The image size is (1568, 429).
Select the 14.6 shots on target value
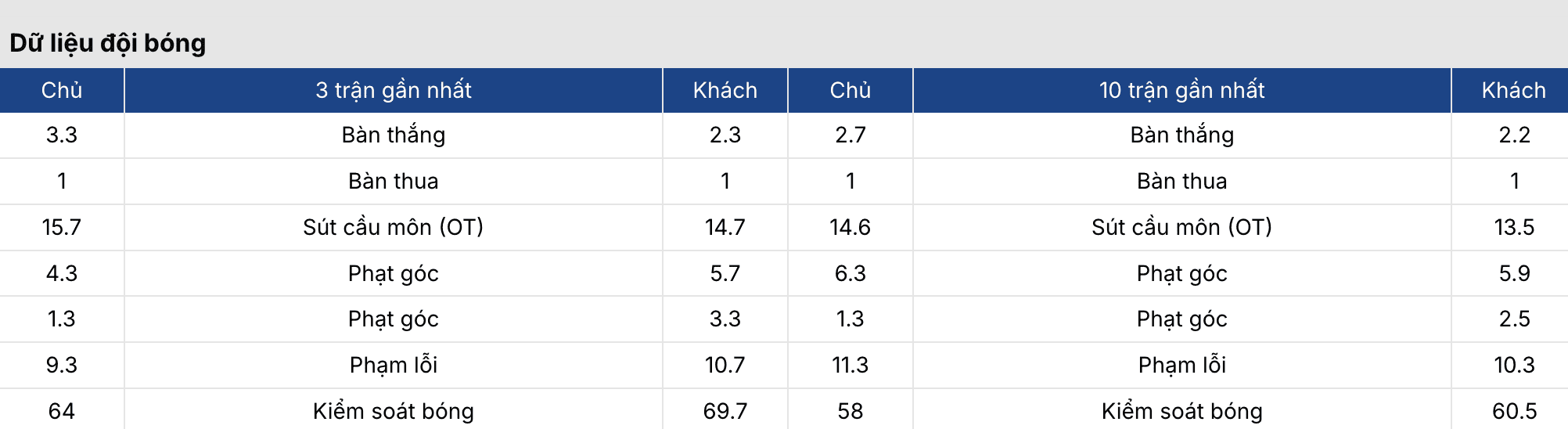(850, 227)
